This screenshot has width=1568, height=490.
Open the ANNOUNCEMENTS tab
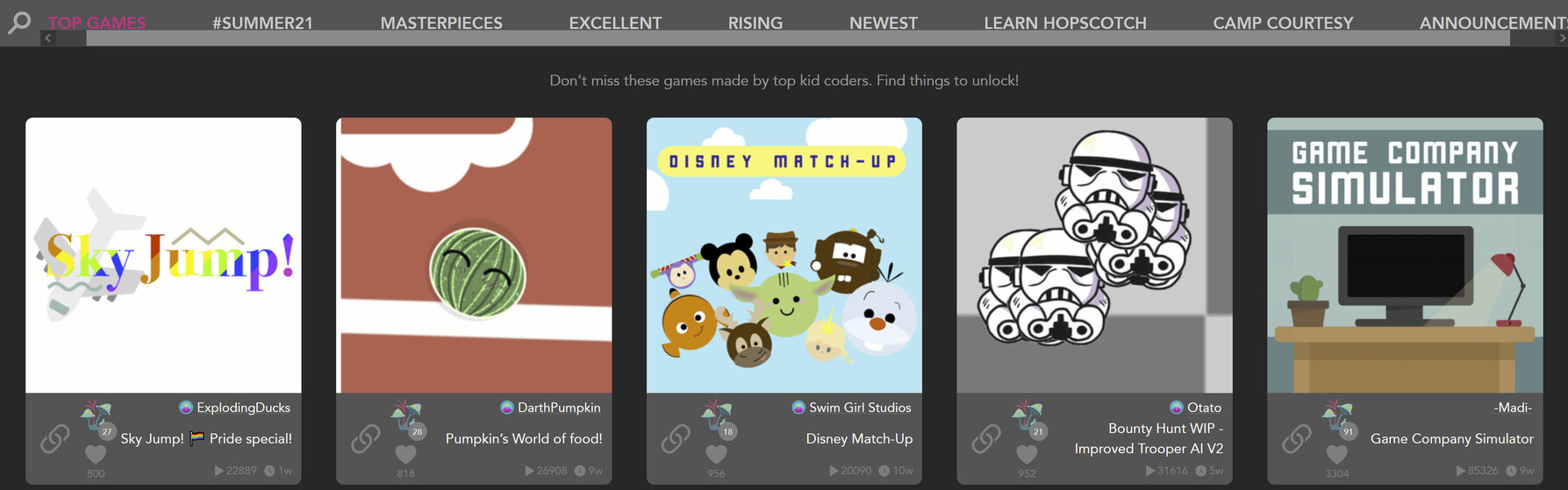(x=1493, y=23)
